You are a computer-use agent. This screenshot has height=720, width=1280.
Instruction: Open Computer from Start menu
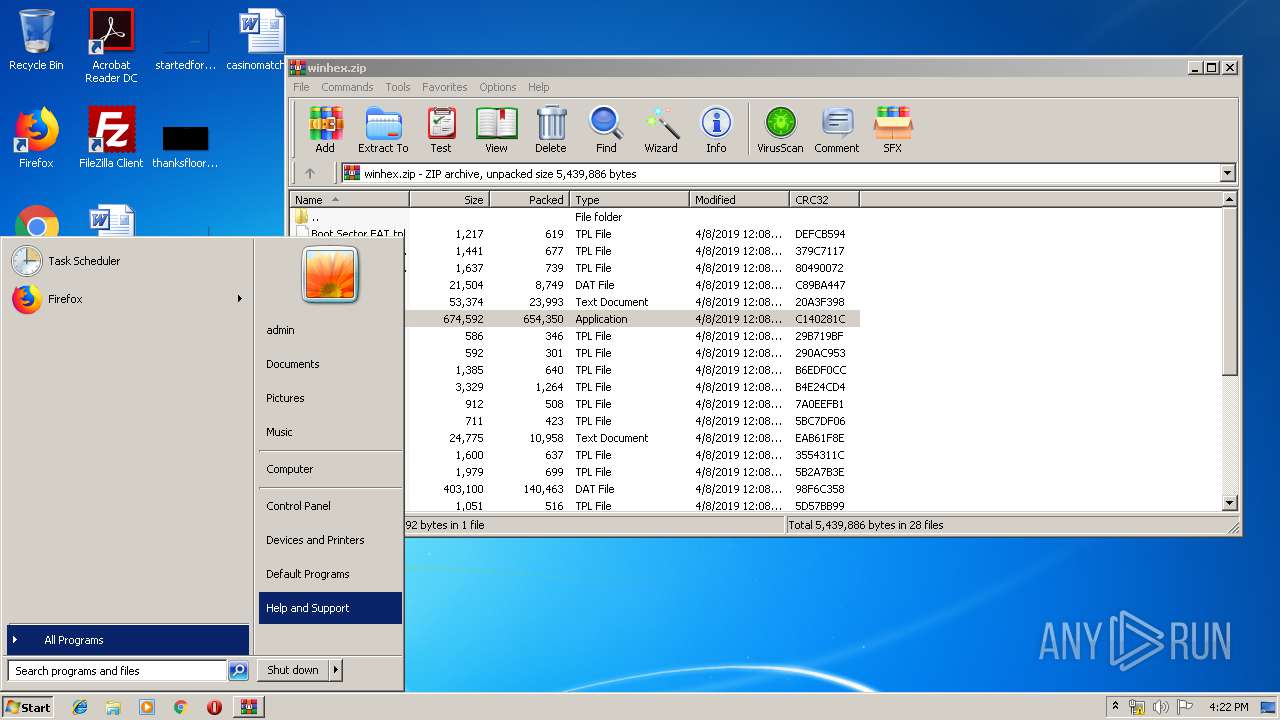[x=330, y=469]
